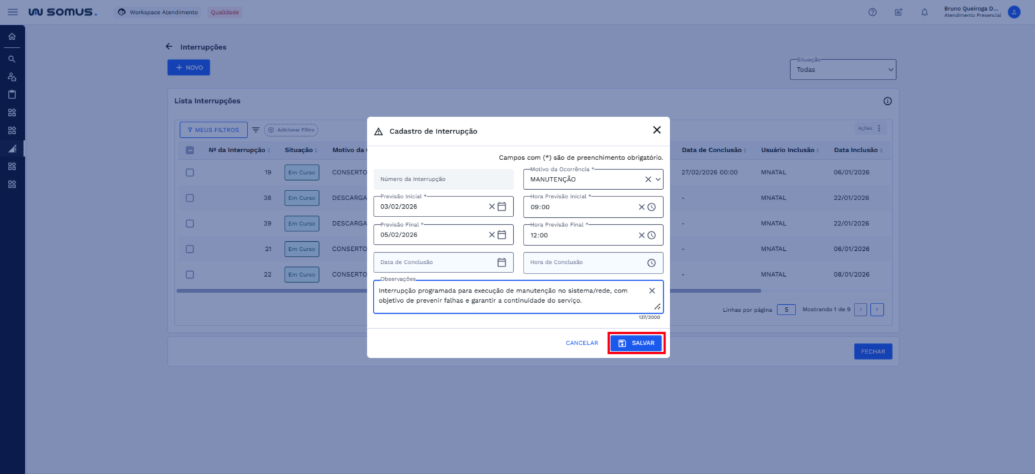
Task: Click the notifications bell icon
Action: pos(924,12)
